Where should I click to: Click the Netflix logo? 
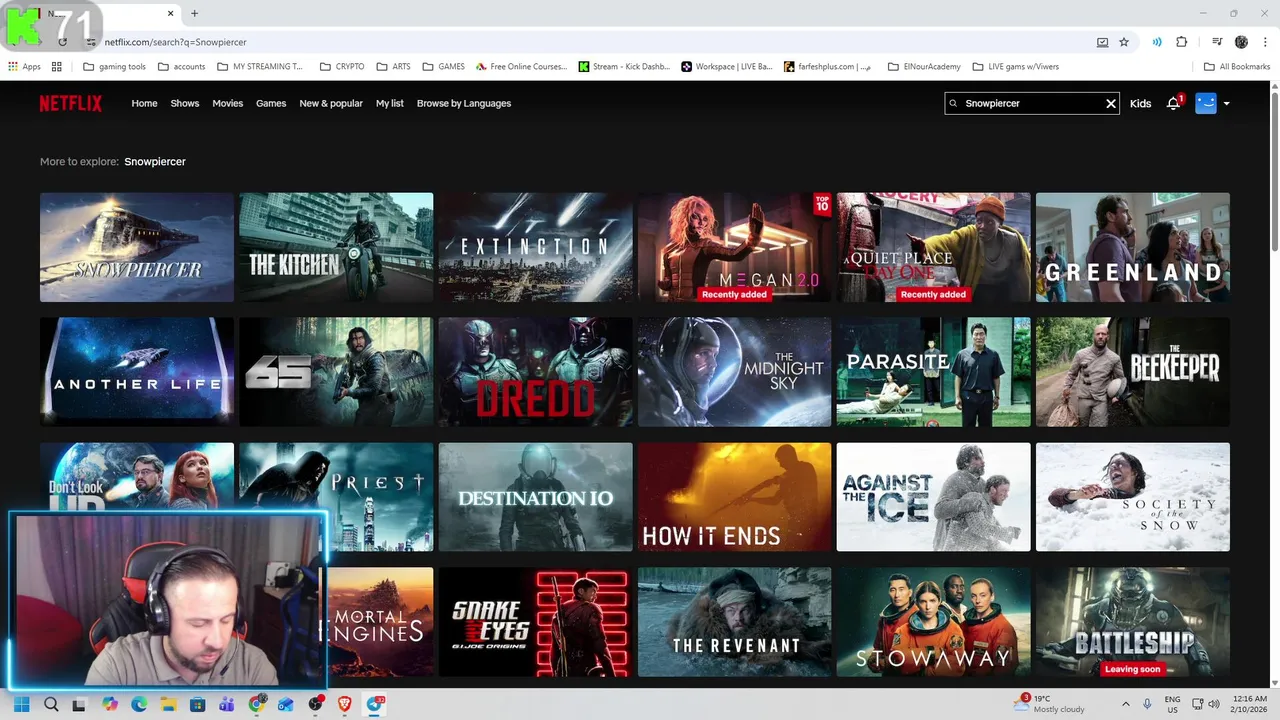point(70,103)
